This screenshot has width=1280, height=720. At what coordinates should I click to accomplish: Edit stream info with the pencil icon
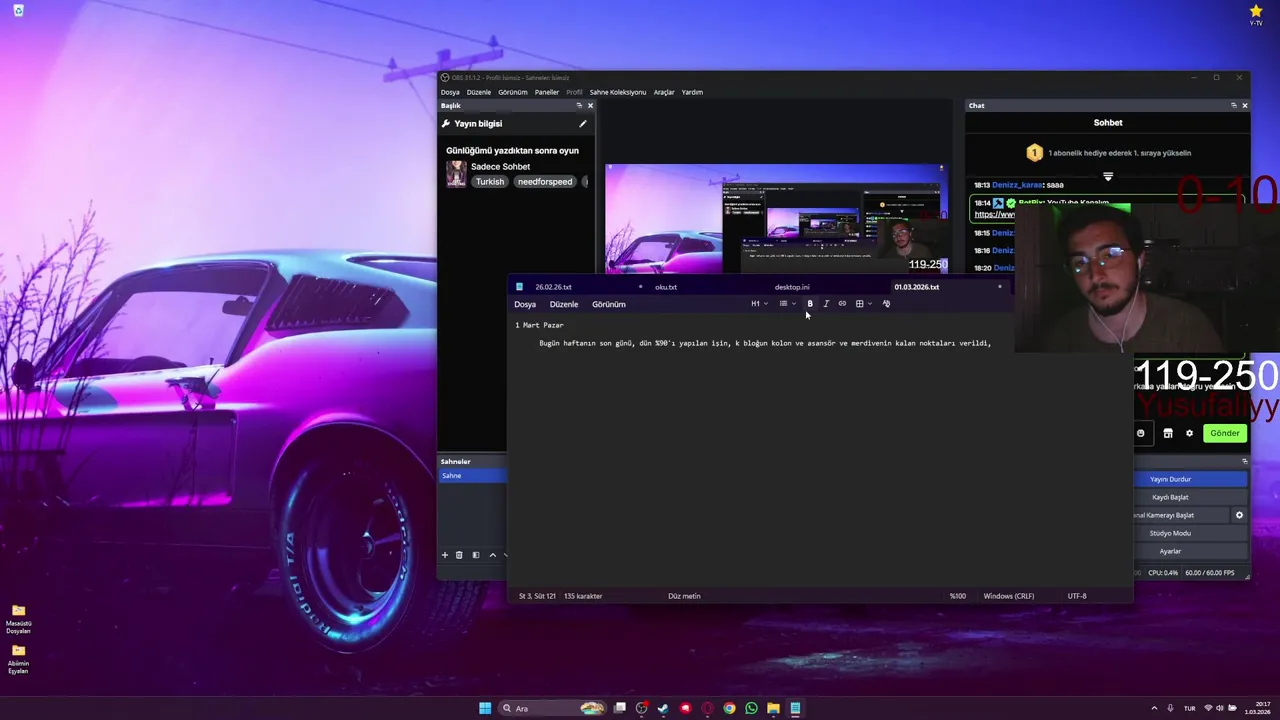tap(583, 124)
